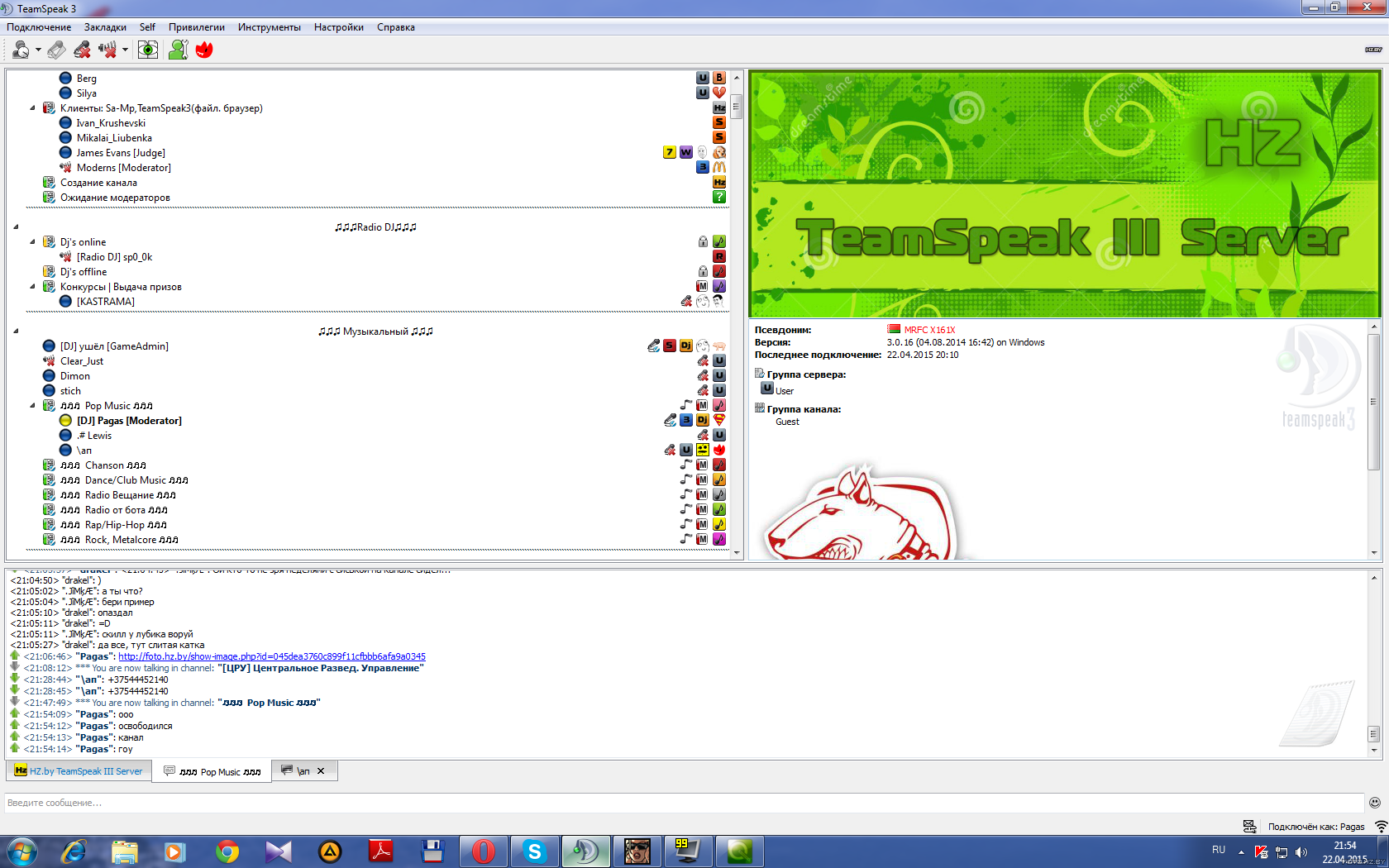Viewport: 1389px width, 868px height.
Task: Select the Rap/Hip-Hop channel
Action: (113, 525)
